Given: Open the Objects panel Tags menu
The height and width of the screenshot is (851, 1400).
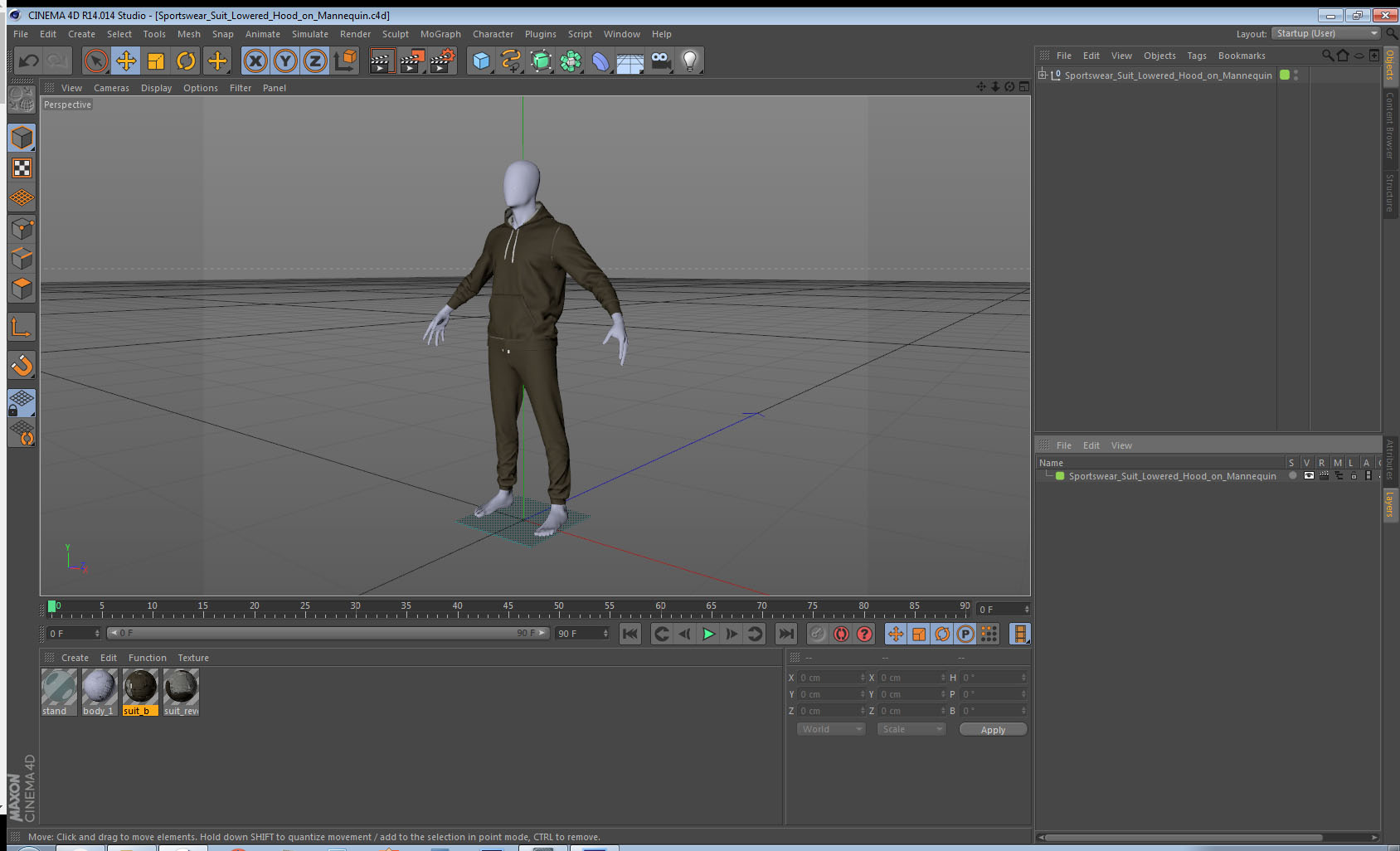Looking at the screenshot, I should click(x=1197, y=56).
